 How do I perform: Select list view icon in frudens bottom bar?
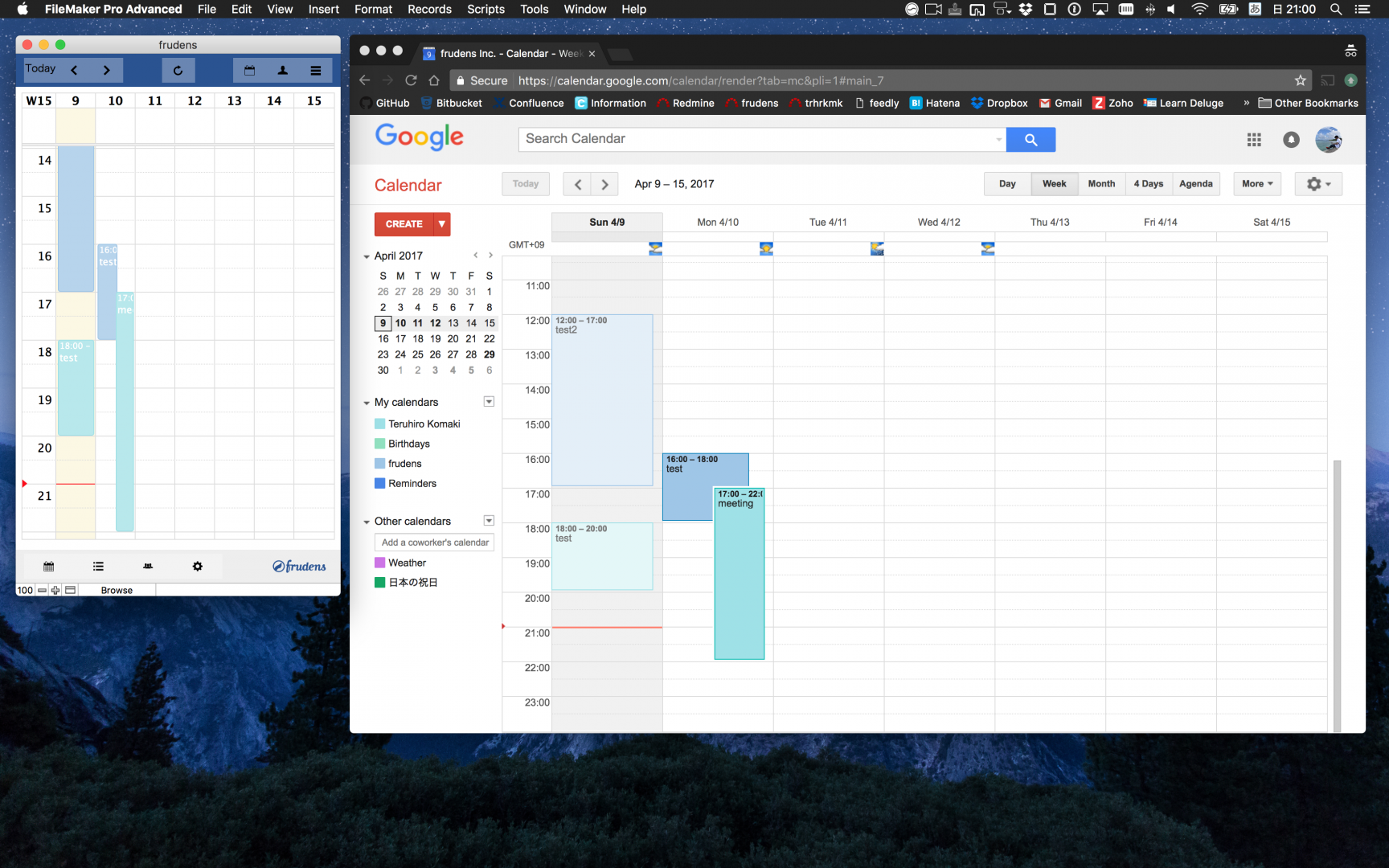point(98,567)
